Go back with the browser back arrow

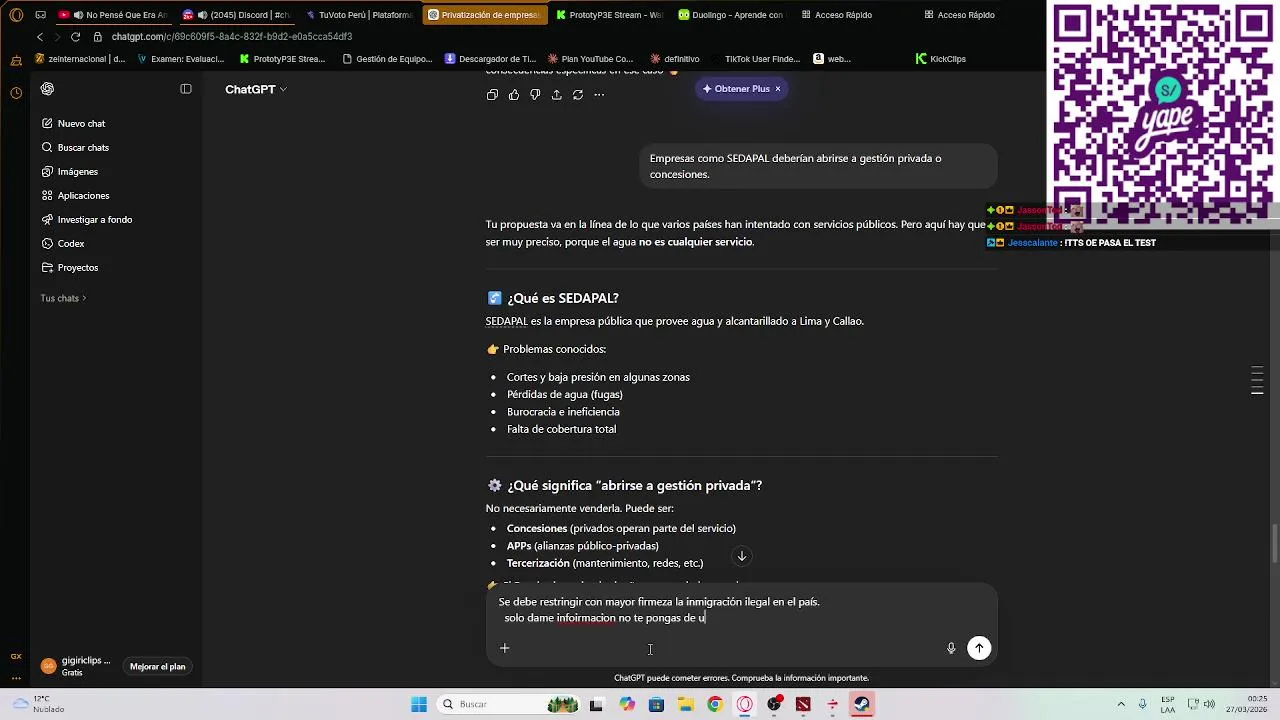[x=40, y=37]
